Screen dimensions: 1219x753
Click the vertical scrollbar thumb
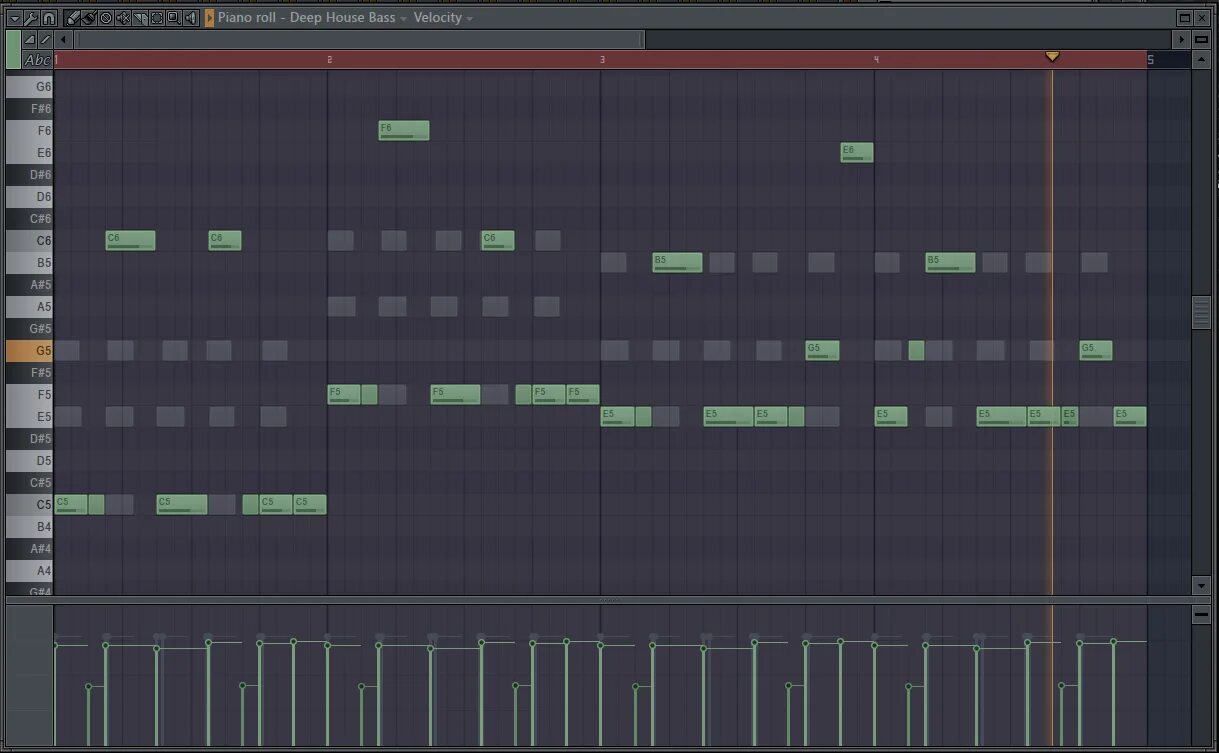[x=1201, y=312]
